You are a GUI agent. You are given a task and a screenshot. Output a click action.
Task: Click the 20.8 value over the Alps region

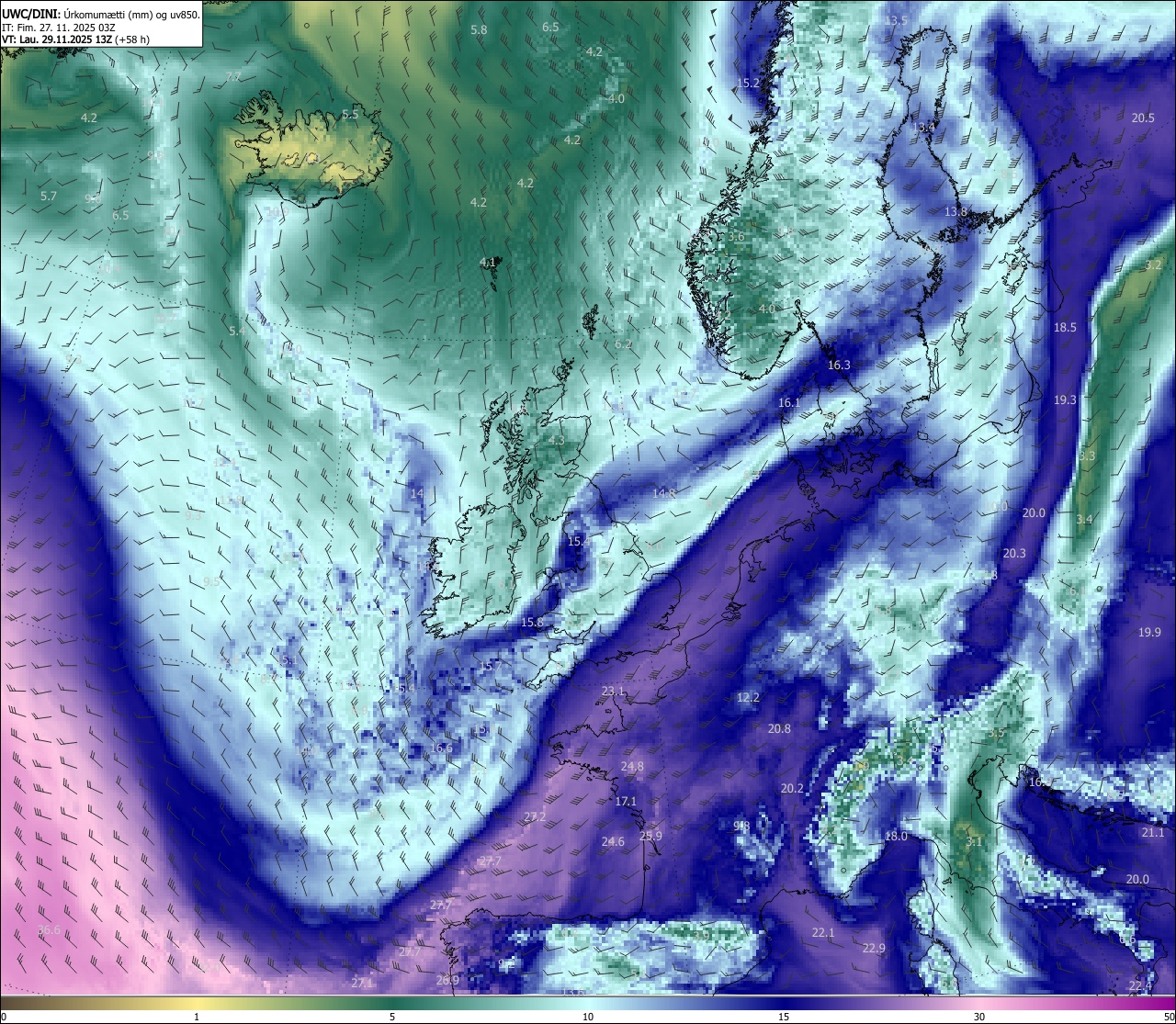[x=779, y=728]
